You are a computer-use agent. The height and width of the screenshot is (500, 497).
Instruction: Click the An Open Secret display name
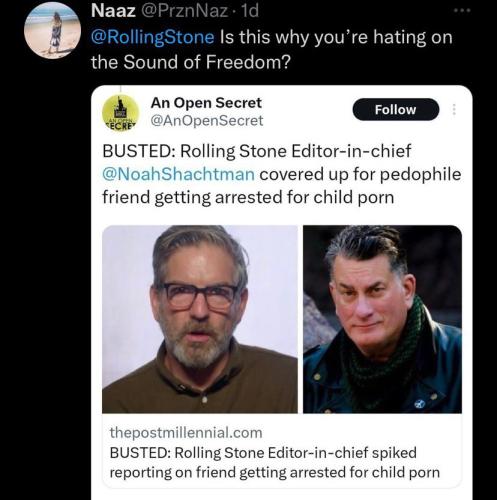pyautogui.click(x=206, y=103)
